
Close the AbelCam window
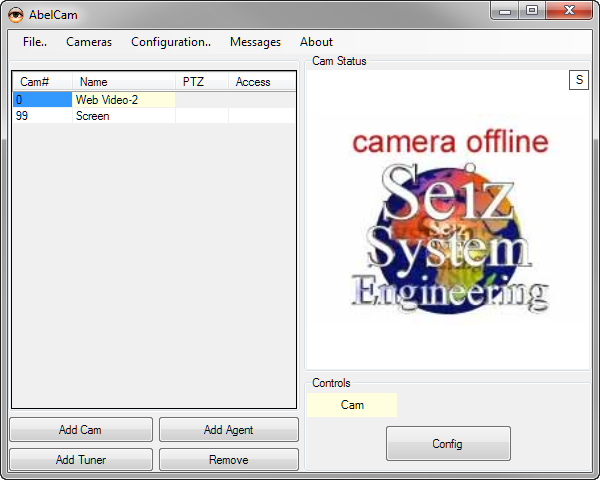(x=569, y=11)
